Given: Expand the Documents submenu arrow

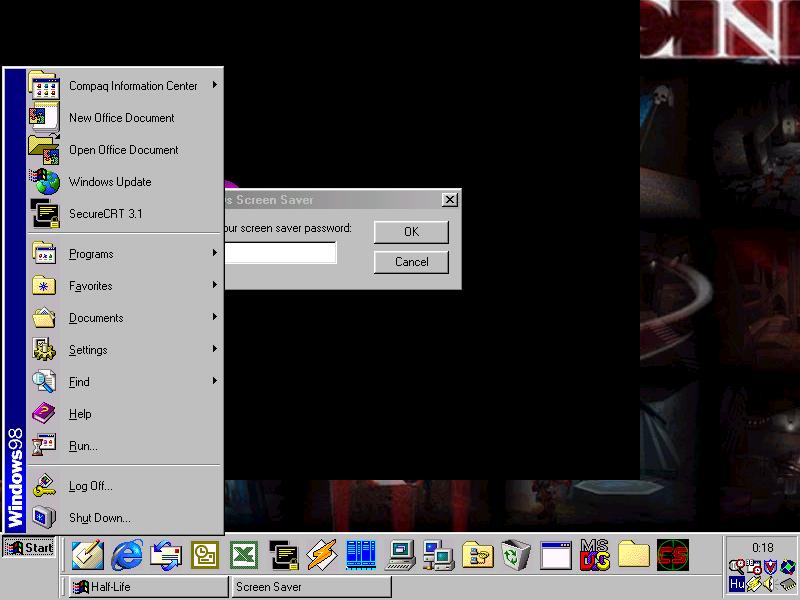Looking at the screenshot, I should coord(215,317).
